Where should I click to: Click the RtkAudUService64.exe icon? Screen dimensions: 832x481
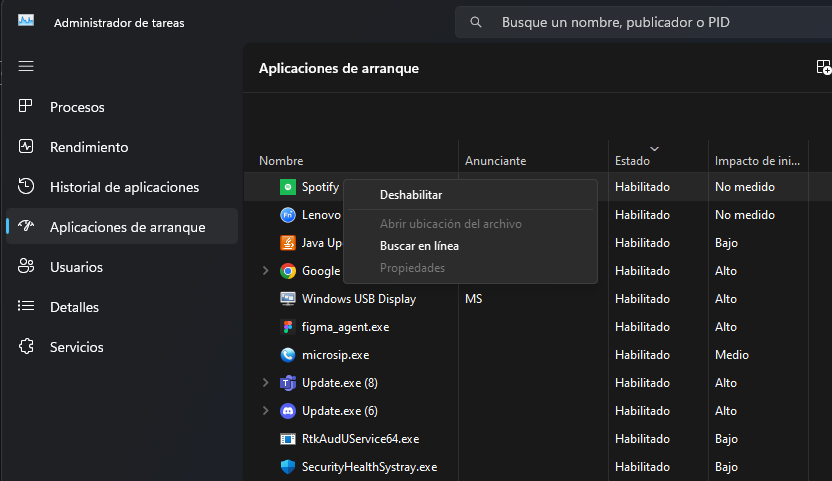(x=288, y=439)
